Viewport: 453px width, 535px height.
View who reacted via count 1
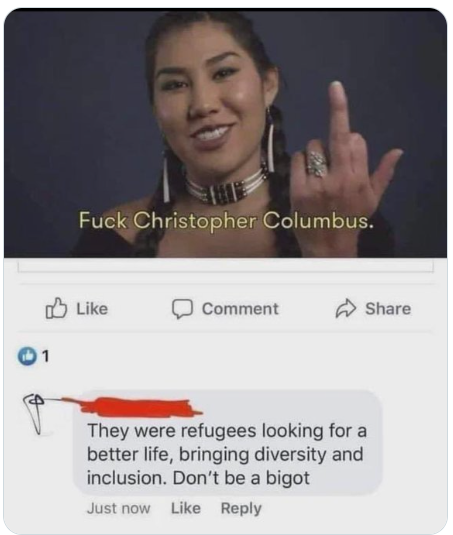pos(46,357)
